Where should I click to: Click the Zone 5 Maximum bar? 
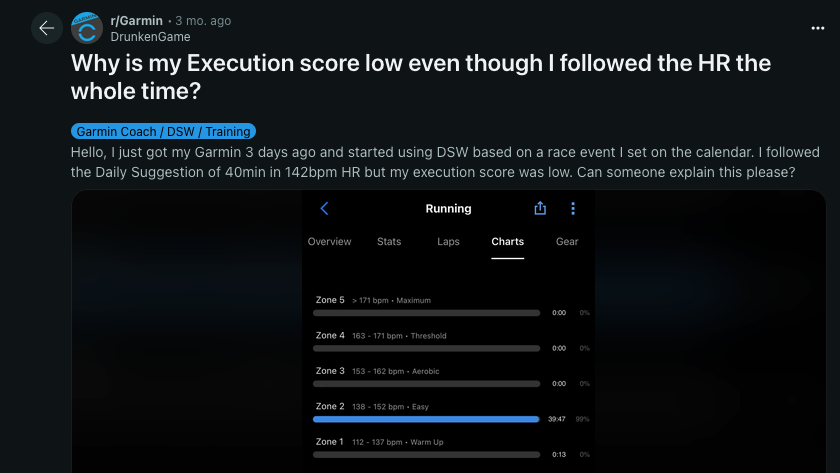click(426, 313)
